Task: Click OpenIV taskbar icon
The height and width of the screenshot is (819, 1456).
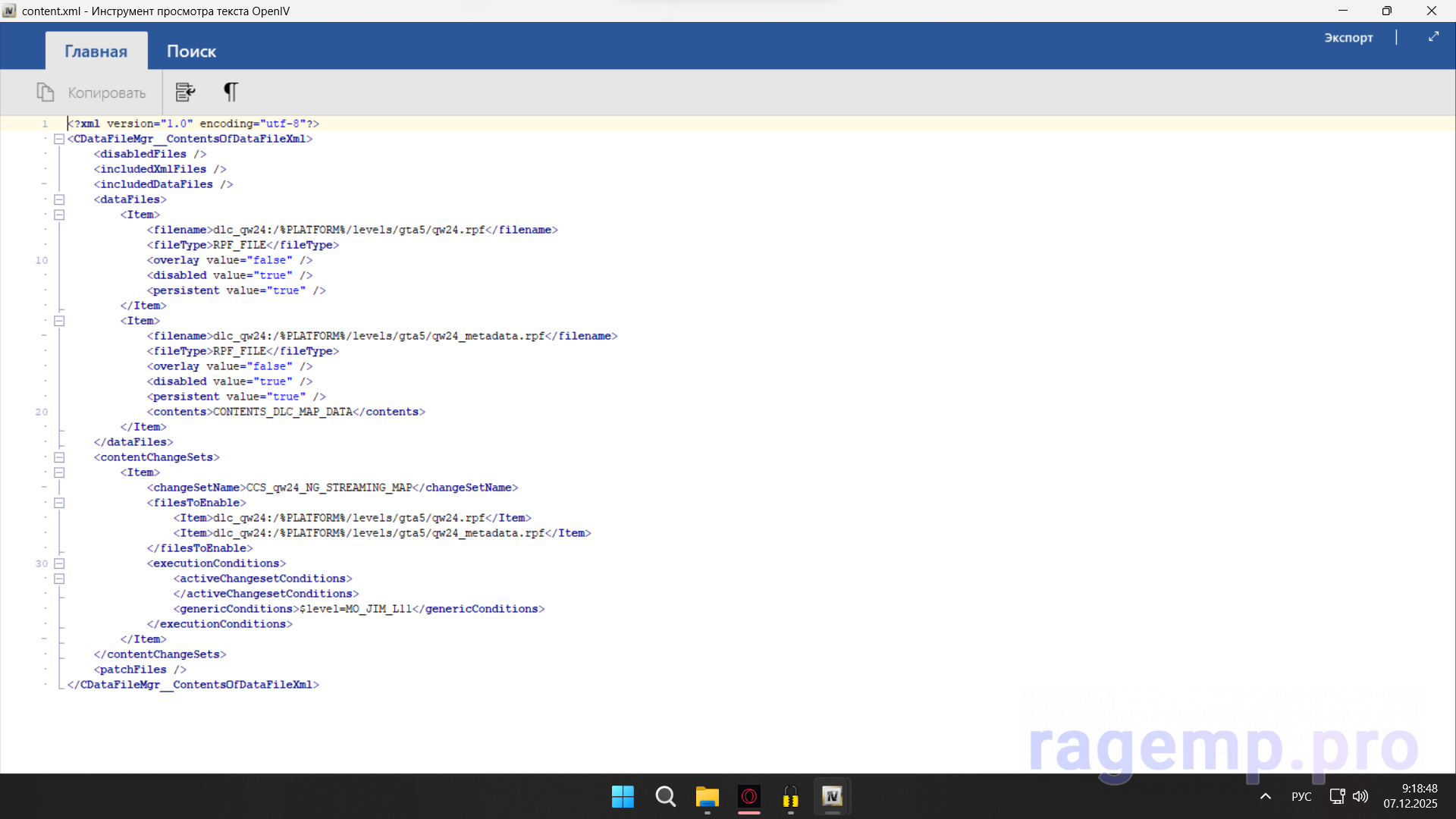Action: [832, 796]
